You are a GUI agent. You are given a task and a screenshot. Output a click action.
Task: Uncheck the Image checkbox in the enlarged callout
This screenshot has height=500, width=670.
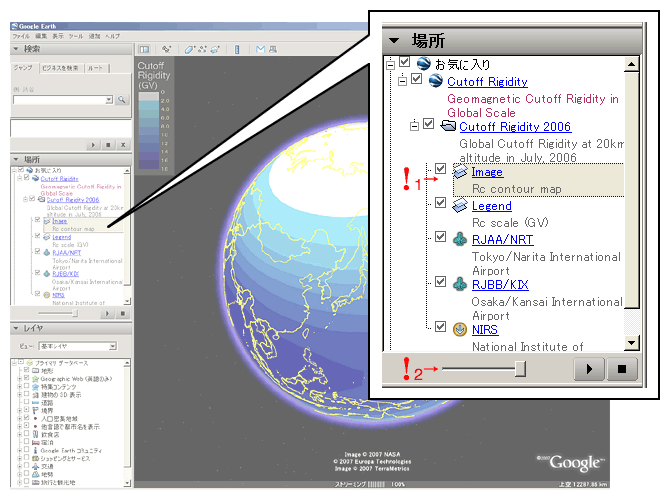[441, 169]
